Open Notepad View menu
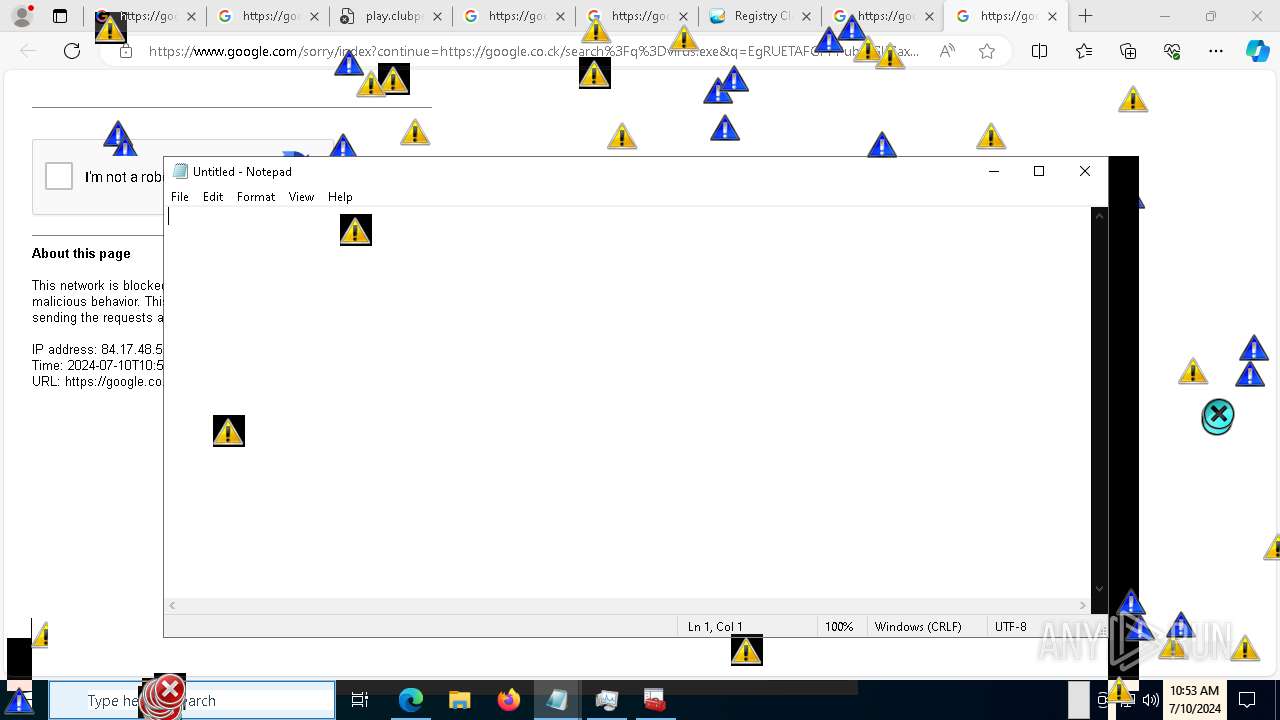 pyautogui.click(x=301, y=197)
